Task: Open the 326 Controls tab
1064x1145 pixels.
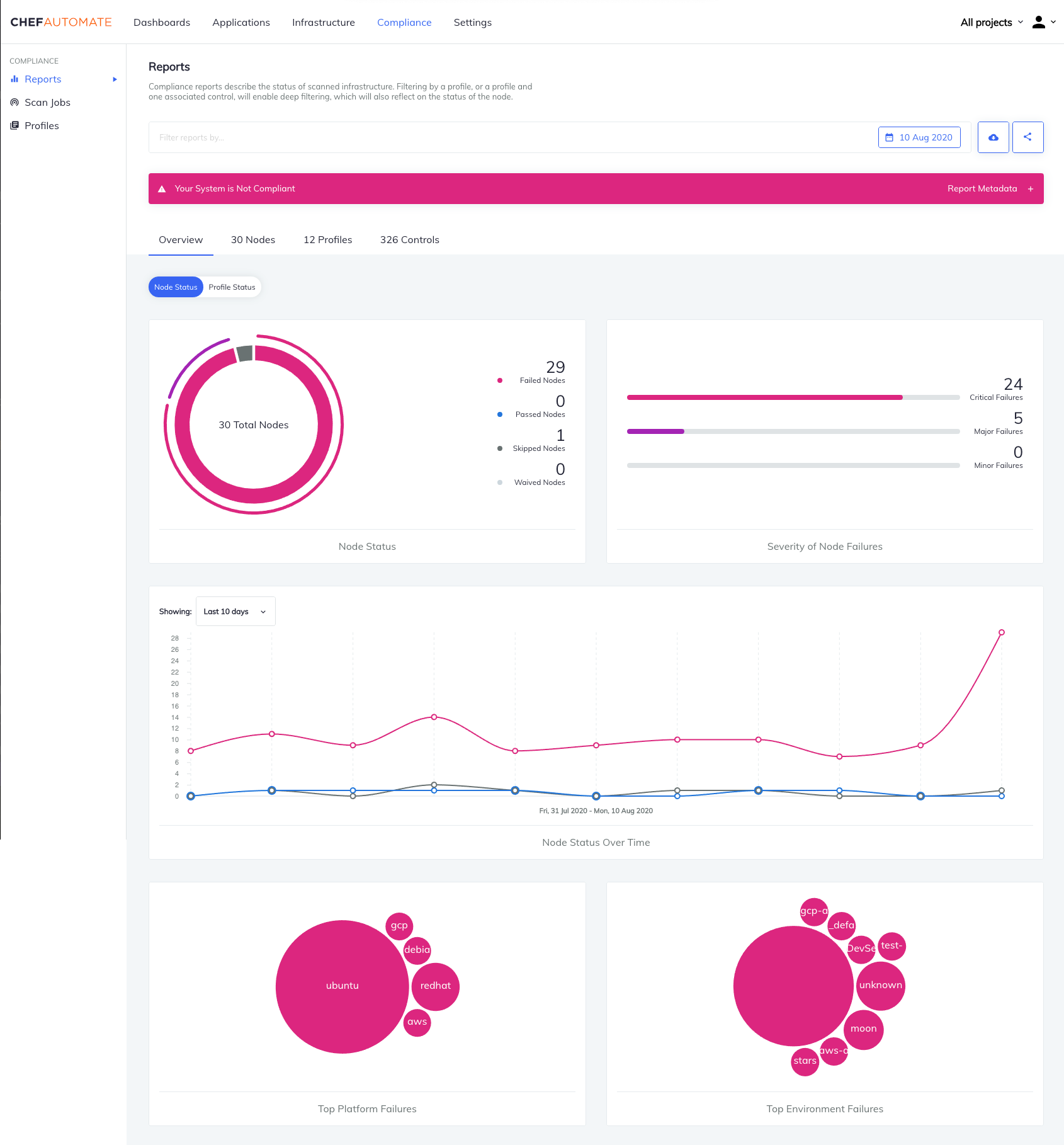Action: coord(409,240)
